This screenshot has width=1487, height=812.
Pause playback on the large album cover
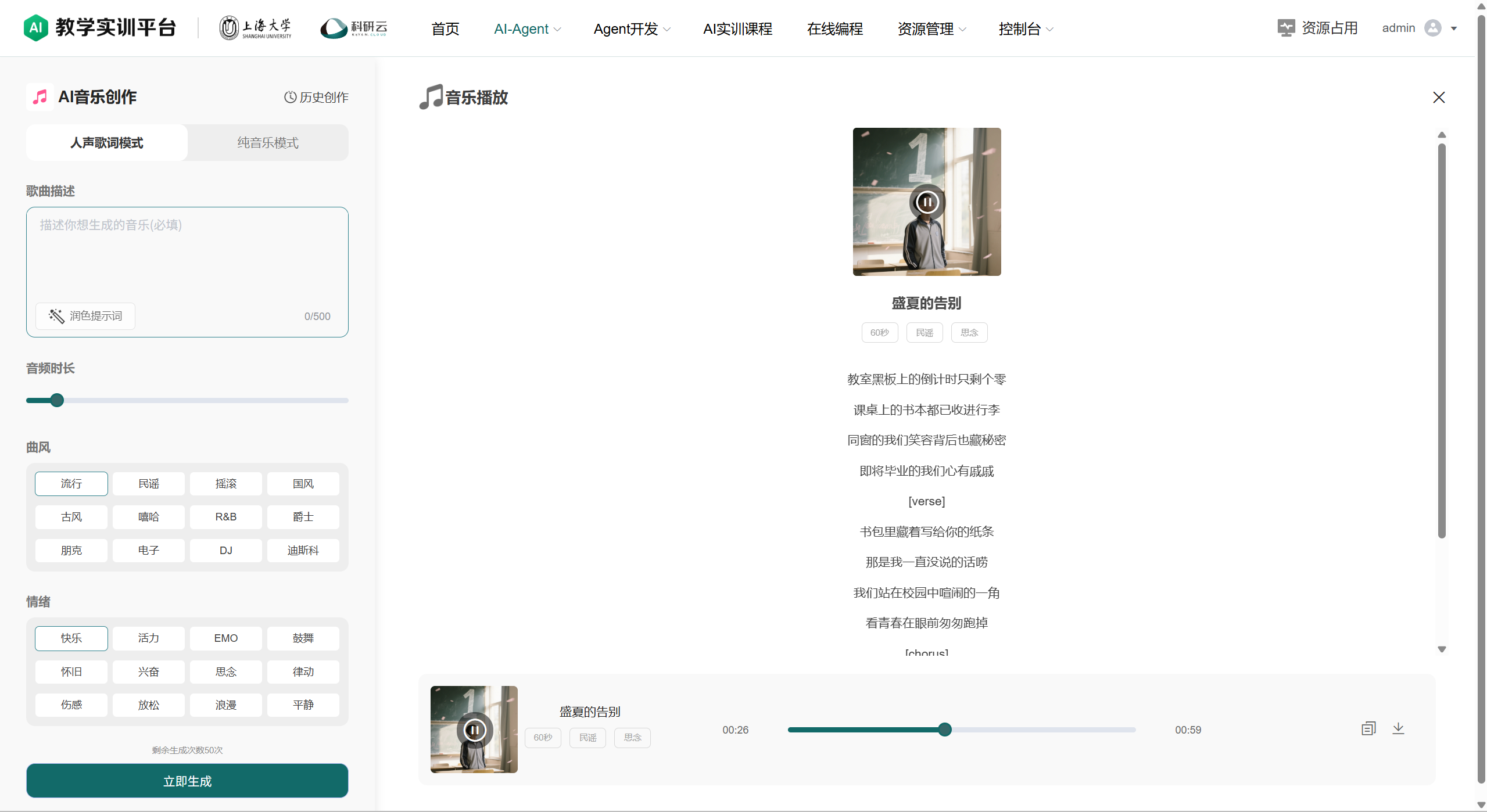pyautogui.click(x=927, y=202)
